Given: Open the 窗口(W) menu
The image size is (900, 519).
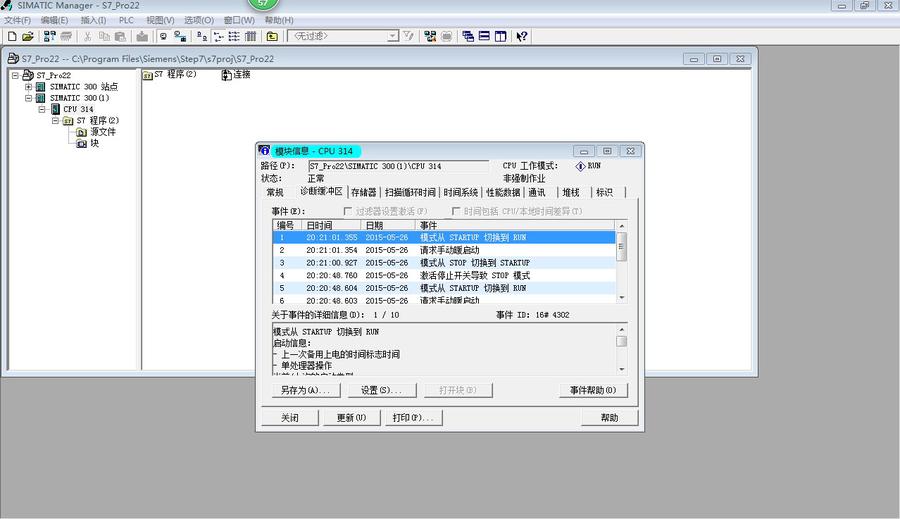Looking at the screenshot, I should 239,20.
